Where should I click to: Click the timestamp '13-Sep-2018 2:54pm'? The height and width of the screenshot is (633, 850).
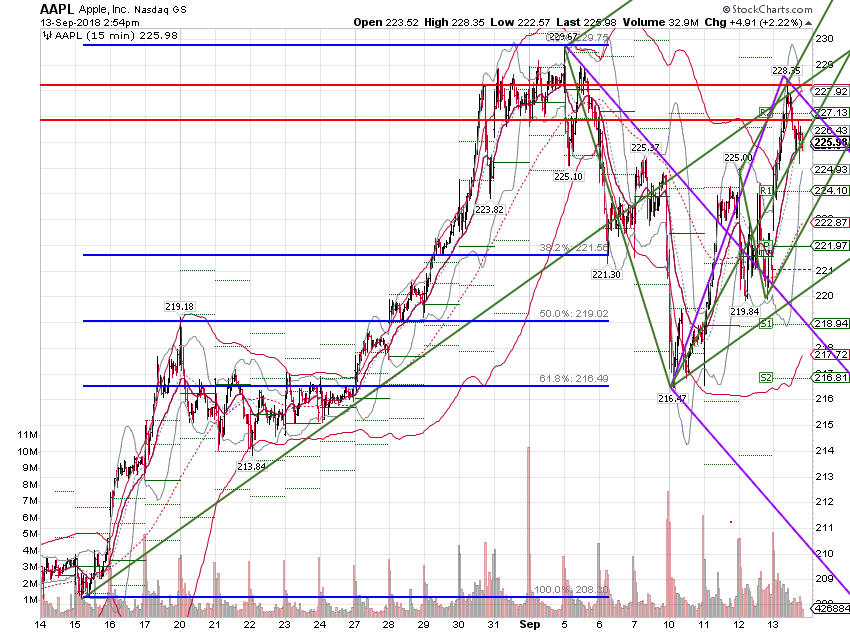coord(89,23)
